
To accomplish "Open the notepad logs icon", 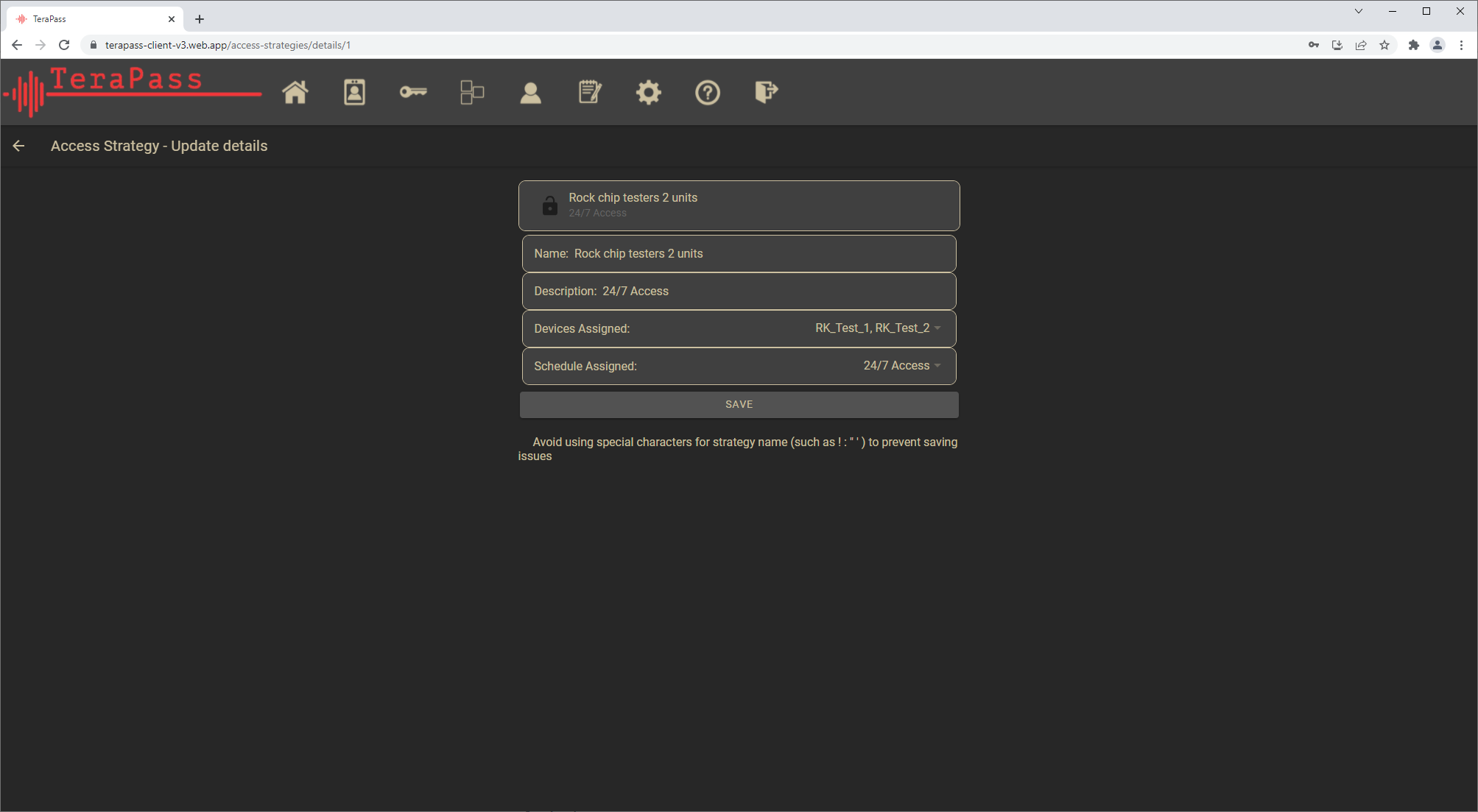I will pos(590,93).
